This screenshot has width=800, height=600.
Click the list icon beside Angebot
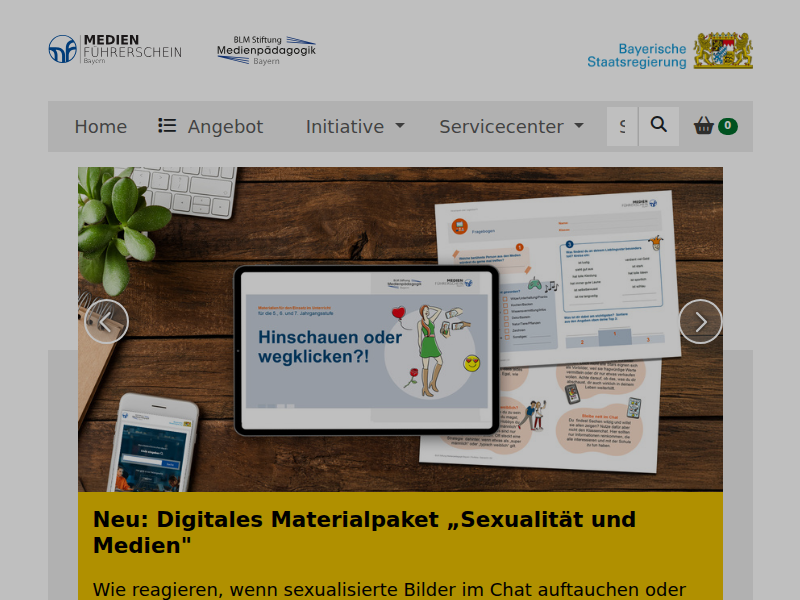pos(167,126)
